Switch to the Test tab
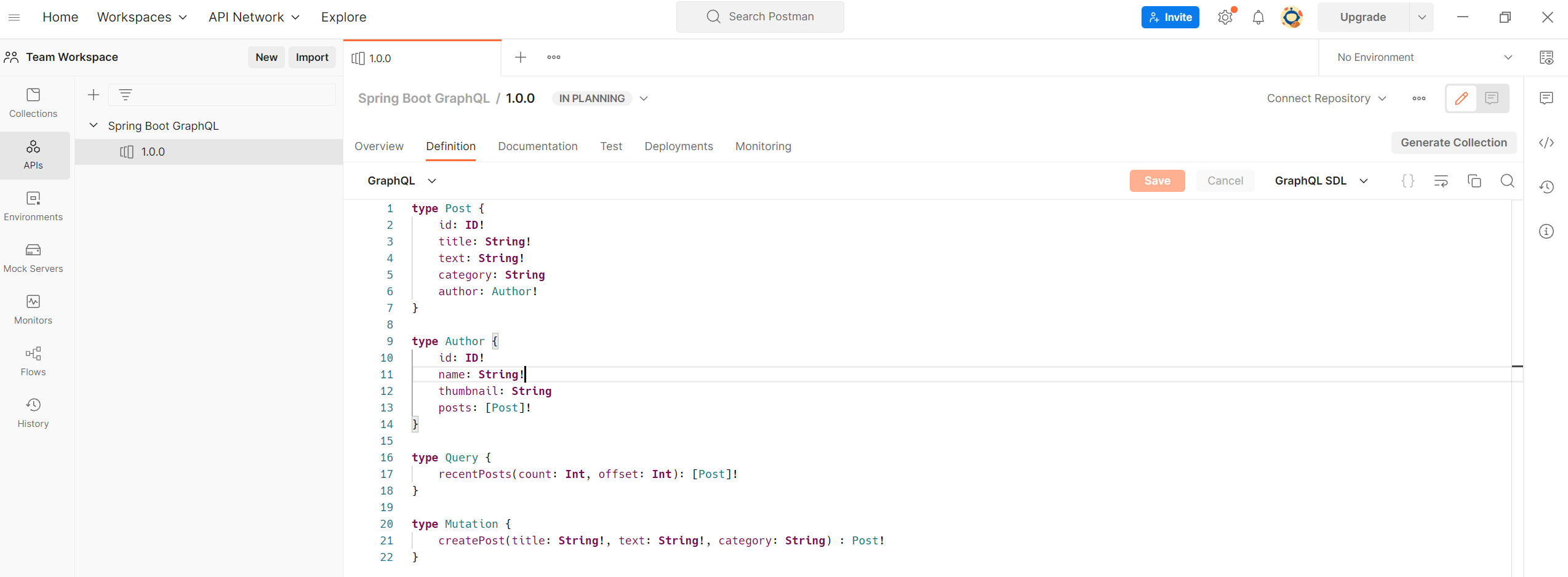 tap(611, 146)
